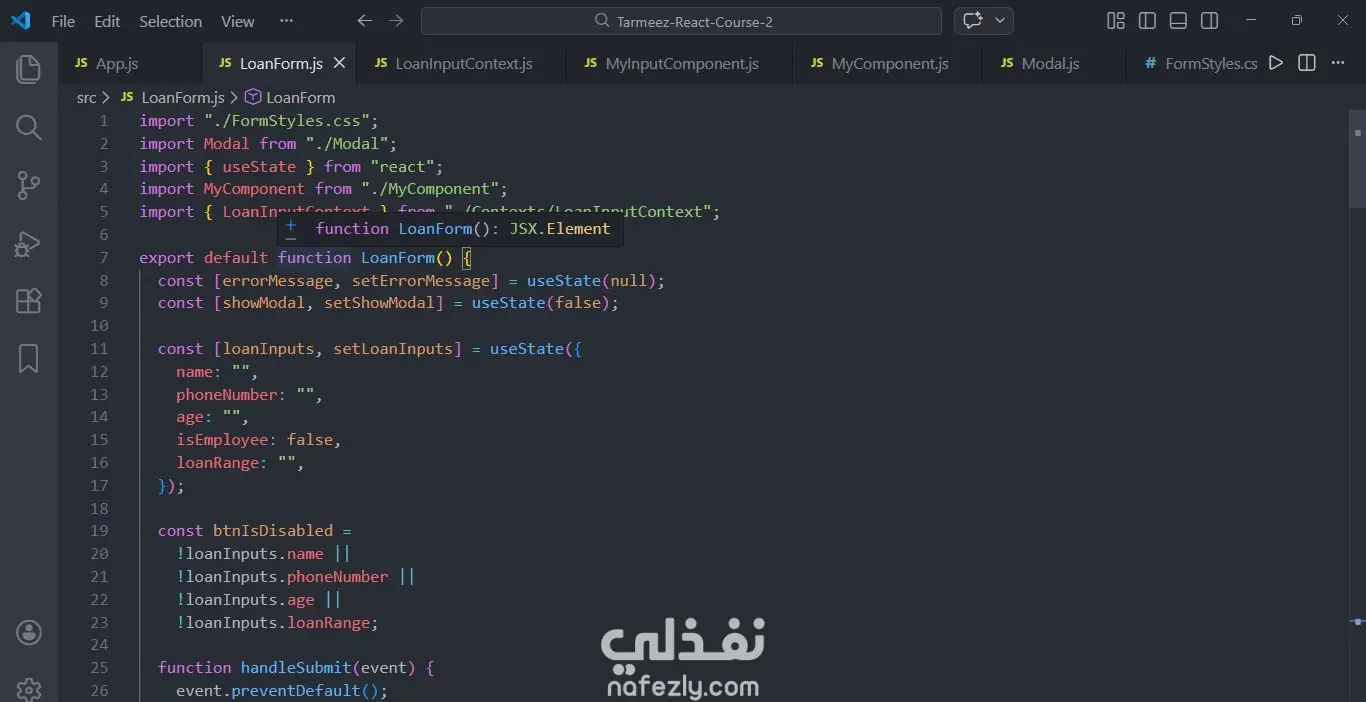Open the Bookmarks view in activity bar
Viewport: 1366px width, 702px height.
tap(29, 358)
